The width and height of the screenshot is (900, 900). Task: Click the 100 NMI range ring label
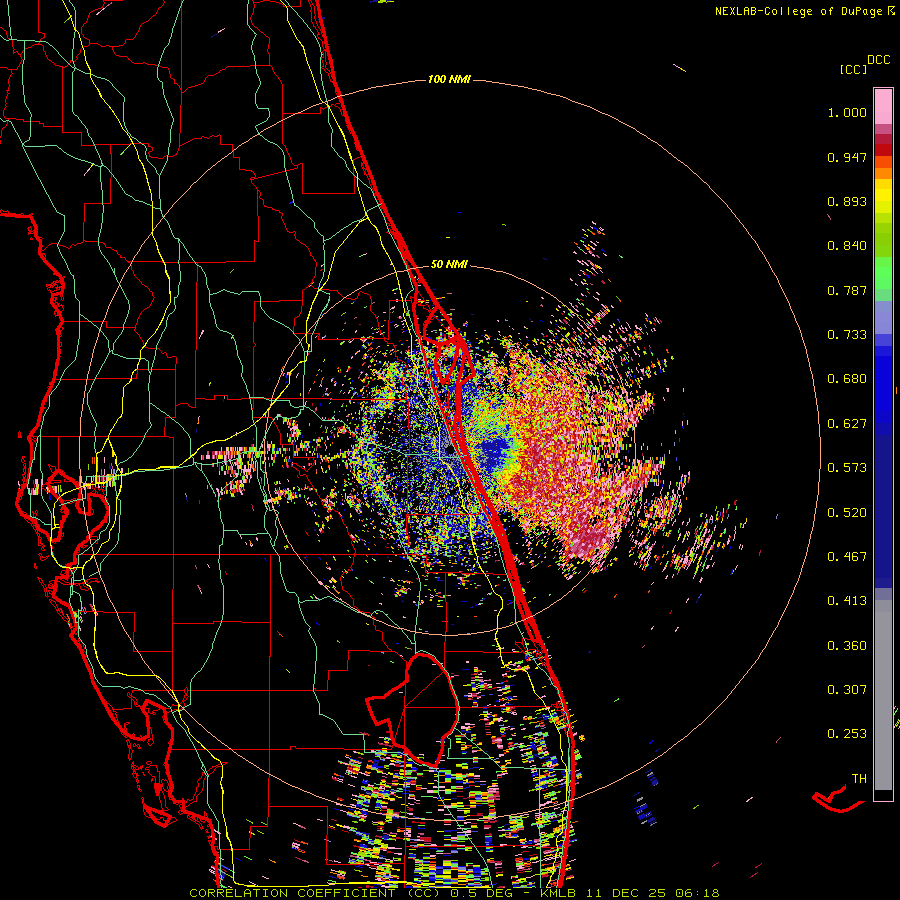449,79
